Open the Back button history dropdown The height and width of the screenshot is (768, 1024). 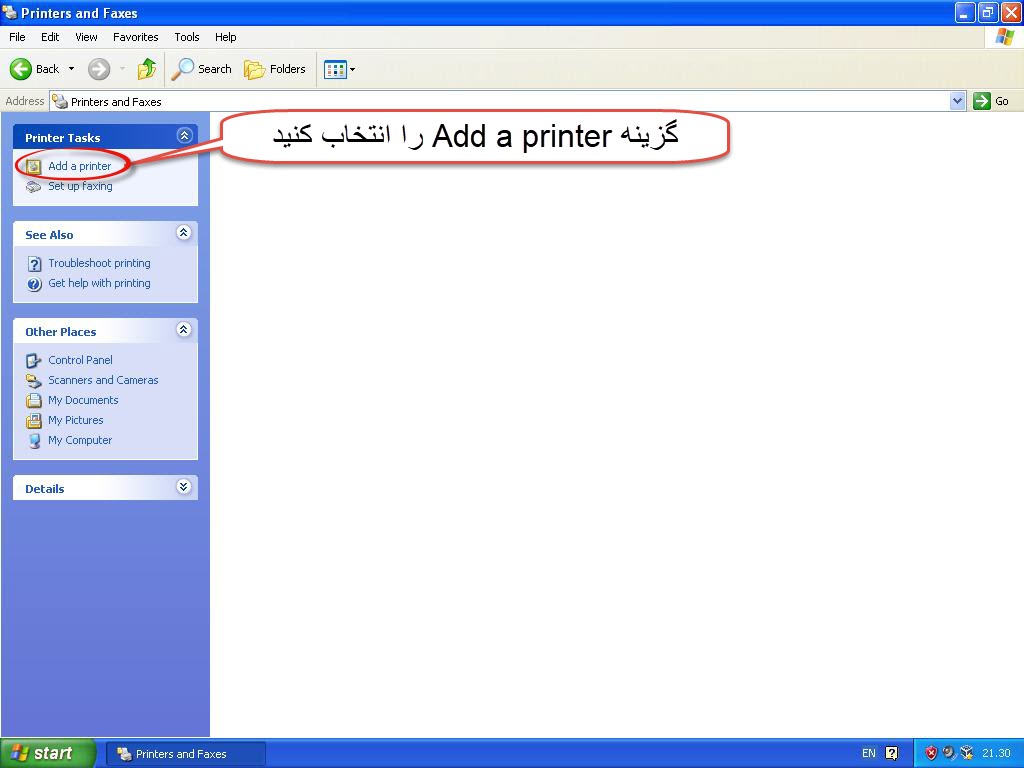click(x=71, y=69)
